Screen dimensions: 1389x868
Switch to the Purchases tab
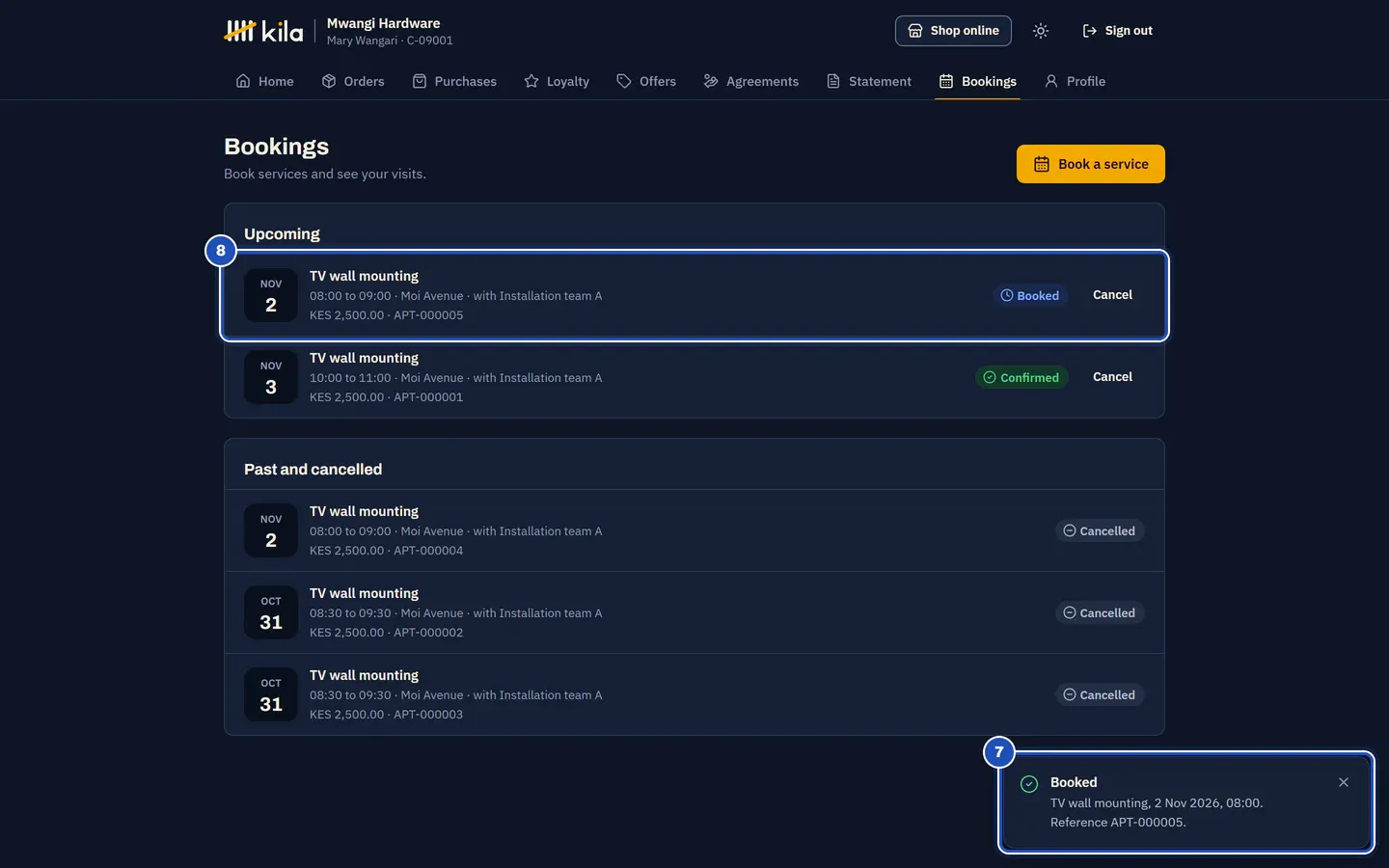[454, 81]
